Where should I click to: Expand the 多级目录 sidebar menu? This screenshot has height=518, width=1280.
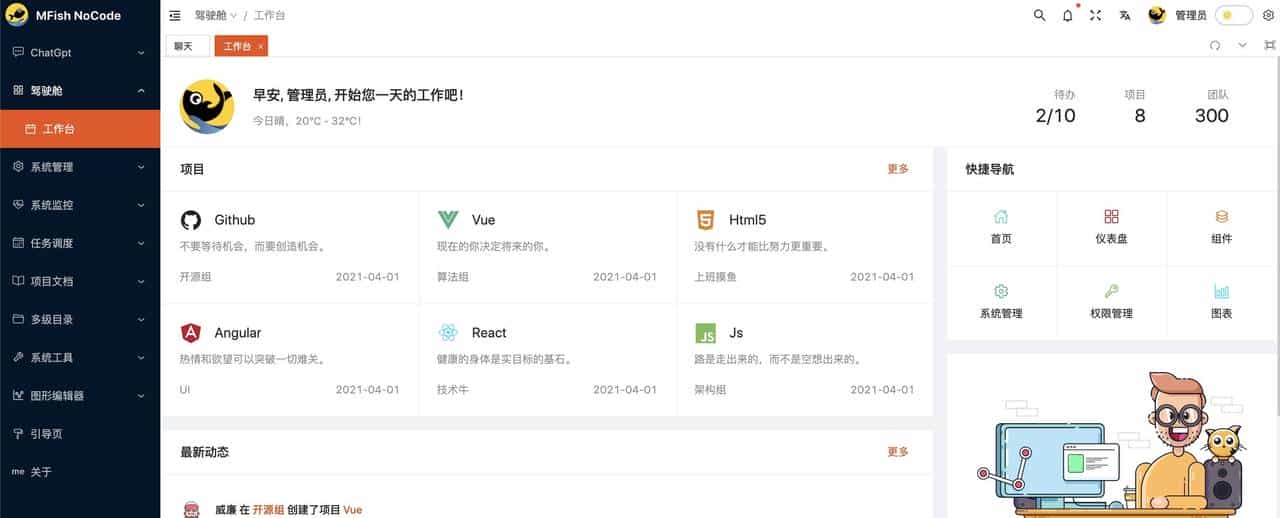pyautogui.click(x=80, y=319)
